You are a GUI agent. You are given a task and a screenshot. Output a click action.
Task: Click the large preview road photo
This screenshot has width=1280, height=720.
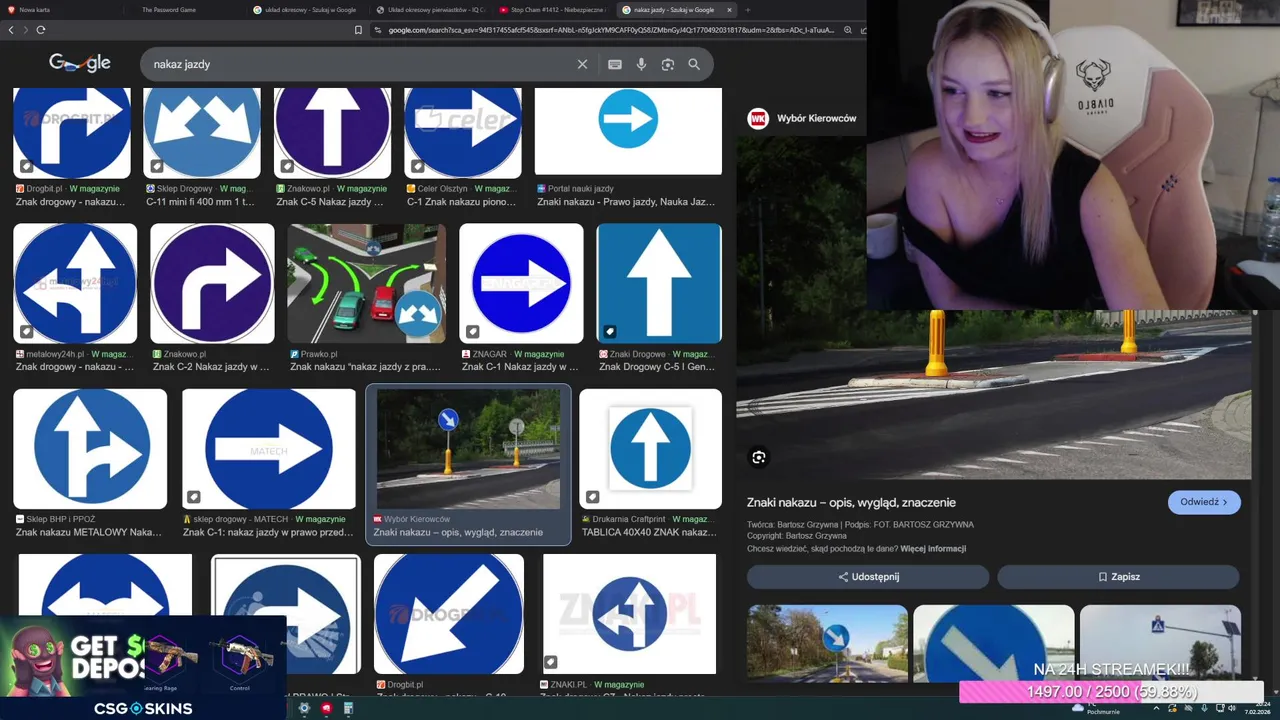[994, 395]
